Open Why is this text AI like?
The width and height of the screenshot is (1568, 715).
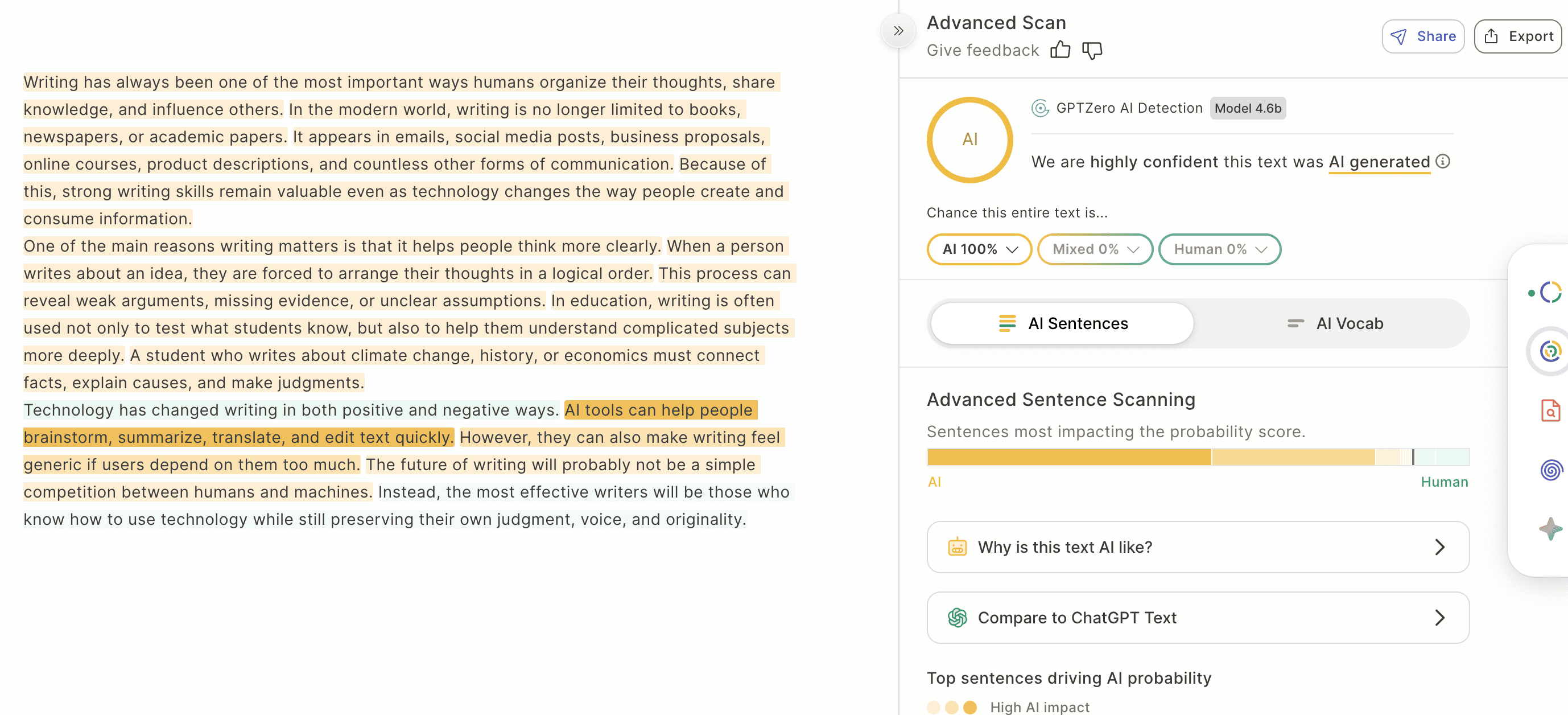(1198, 547)
